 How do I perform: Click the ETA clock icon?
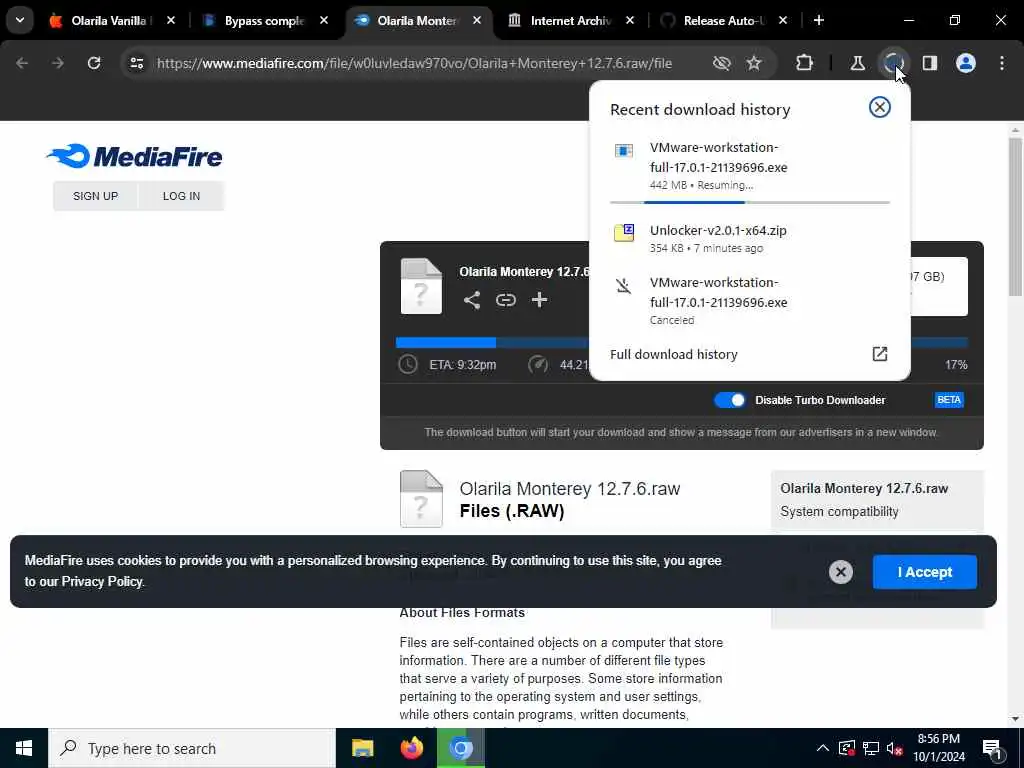pos(408,364)
